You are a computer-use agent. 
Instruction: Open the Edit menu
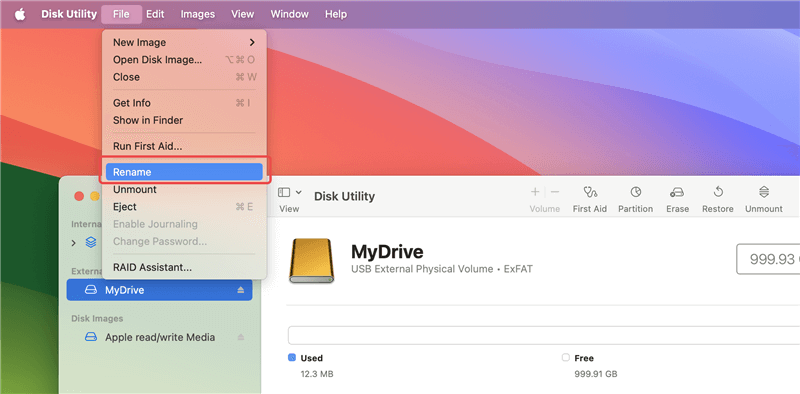155,14
